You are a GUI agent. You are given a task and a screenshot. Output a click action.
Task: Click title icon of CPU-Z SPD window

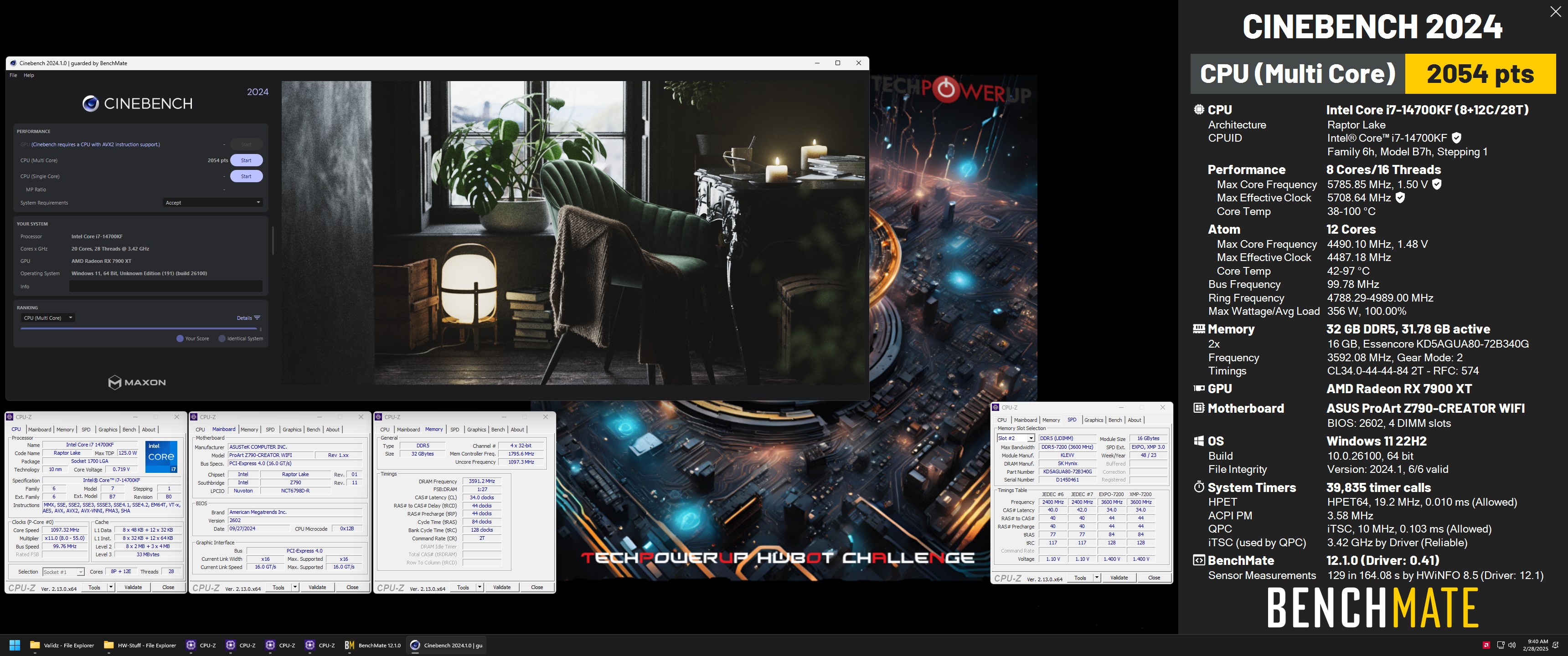click(996, 407)
